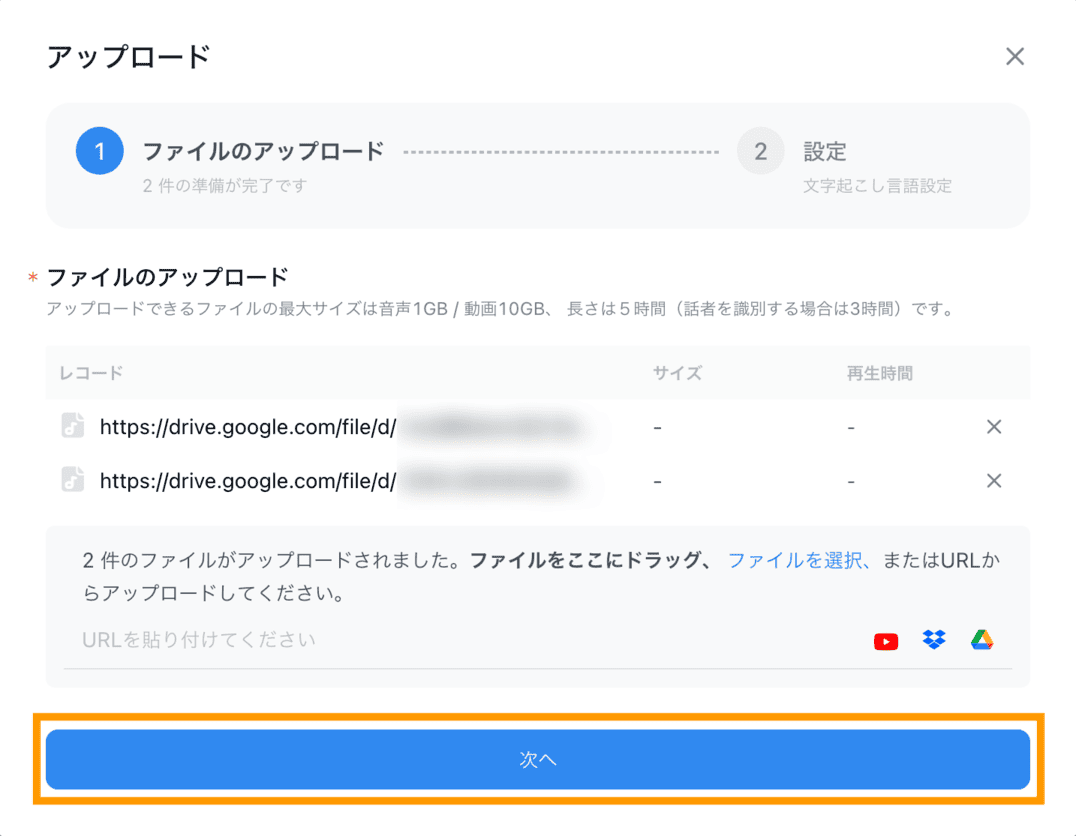Viewport: 1076px width, 836px height.
Task: Click the audio file icon in first row
Action: tap(73, 426)
